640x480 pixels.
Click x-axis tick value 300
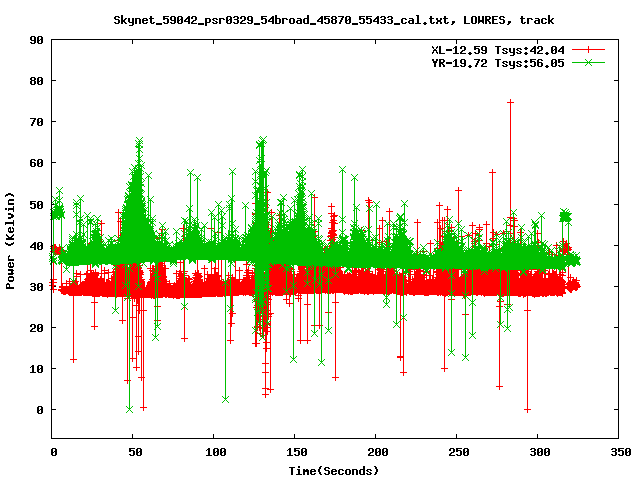(540, 452)
